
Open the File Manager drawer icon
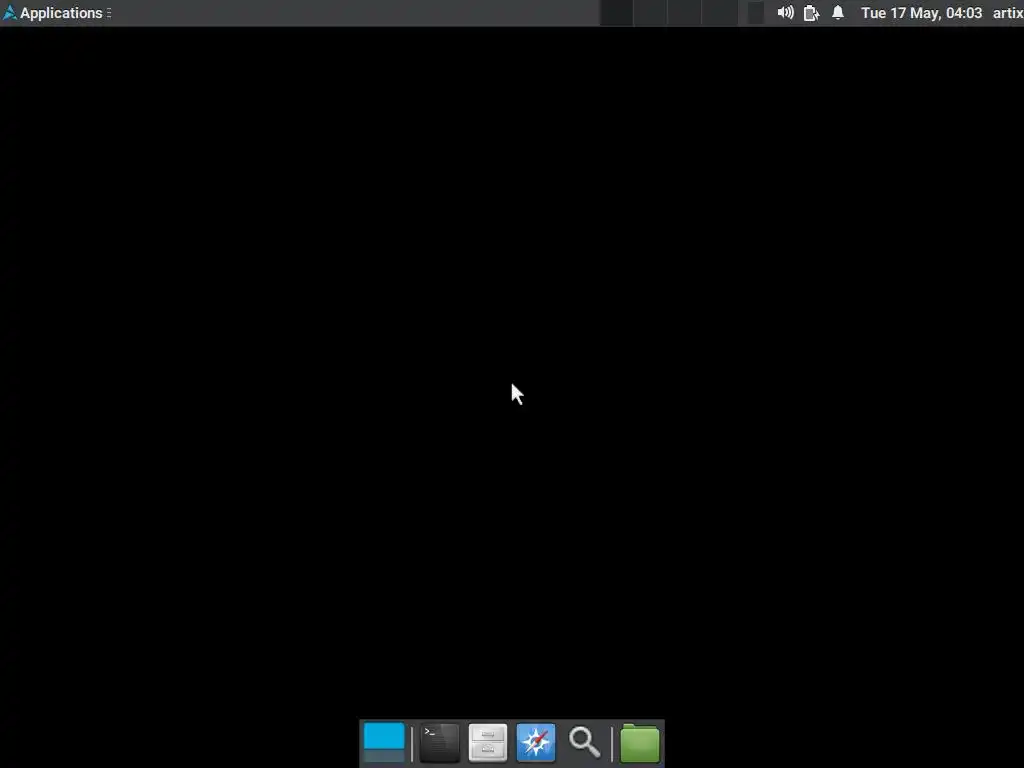coord(488,743)
